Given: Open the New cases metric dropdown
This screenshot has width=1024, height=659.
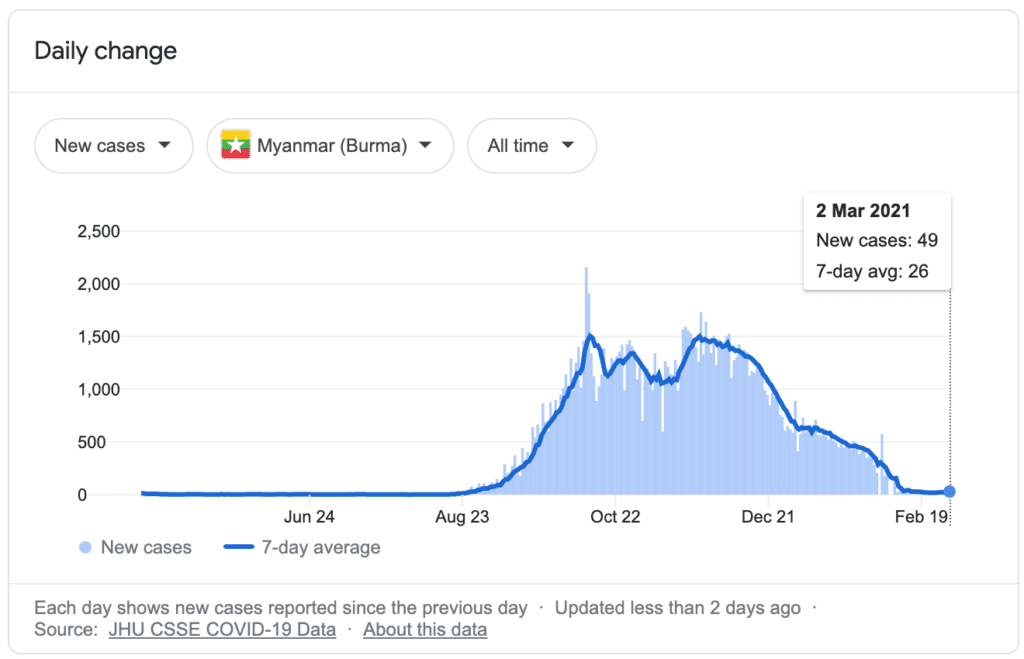Looking at the screenshot, I should [x=113, y=146].
